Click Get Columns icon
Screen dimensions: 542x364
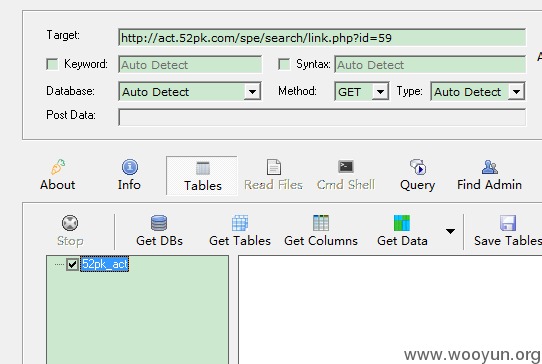[x=321, y=223]
